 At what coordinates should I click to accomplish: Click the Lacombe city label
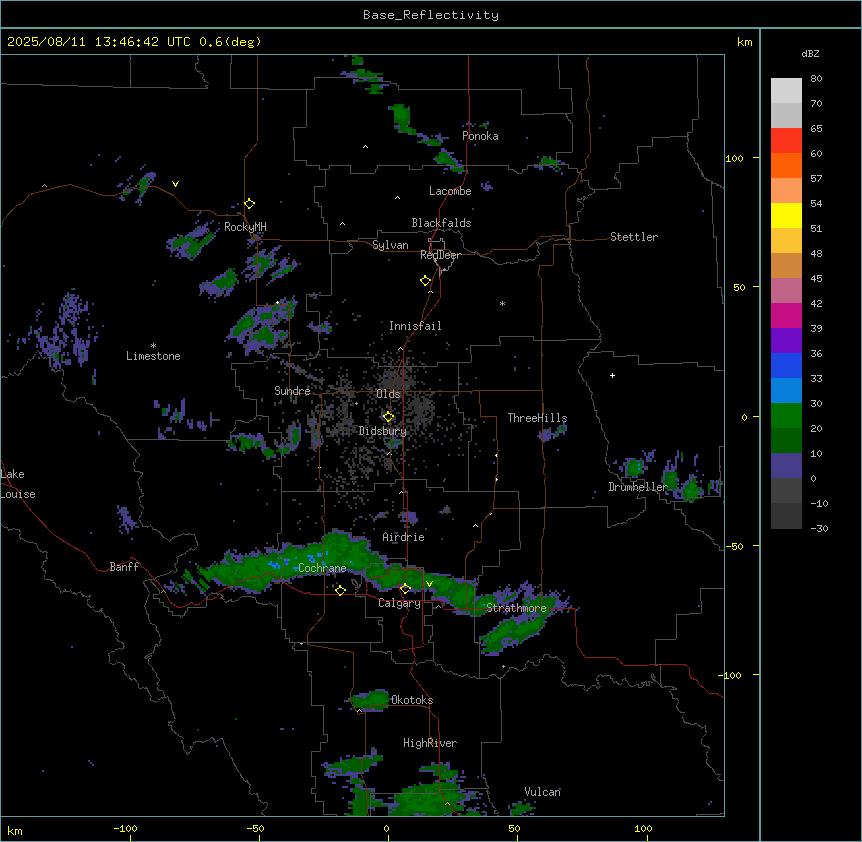tap(450, 191)
